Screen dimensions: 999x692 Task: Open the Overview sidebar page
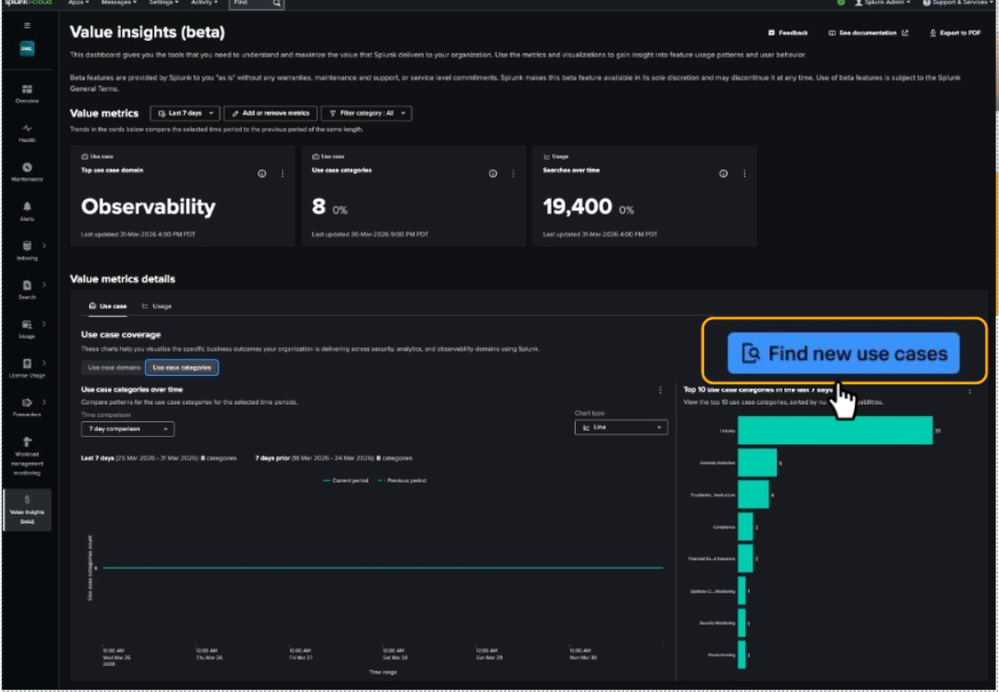click(x=27, y=94)
